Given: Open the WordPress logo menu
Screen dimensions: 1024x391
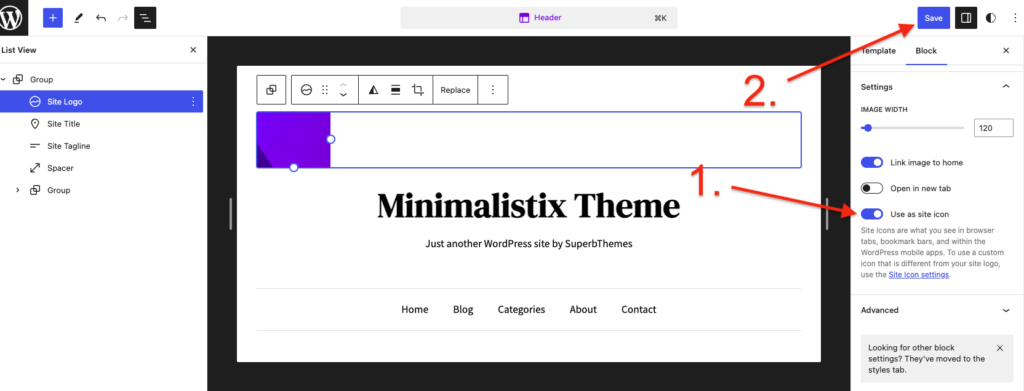Looking at the screenshot, I should 14,18.
